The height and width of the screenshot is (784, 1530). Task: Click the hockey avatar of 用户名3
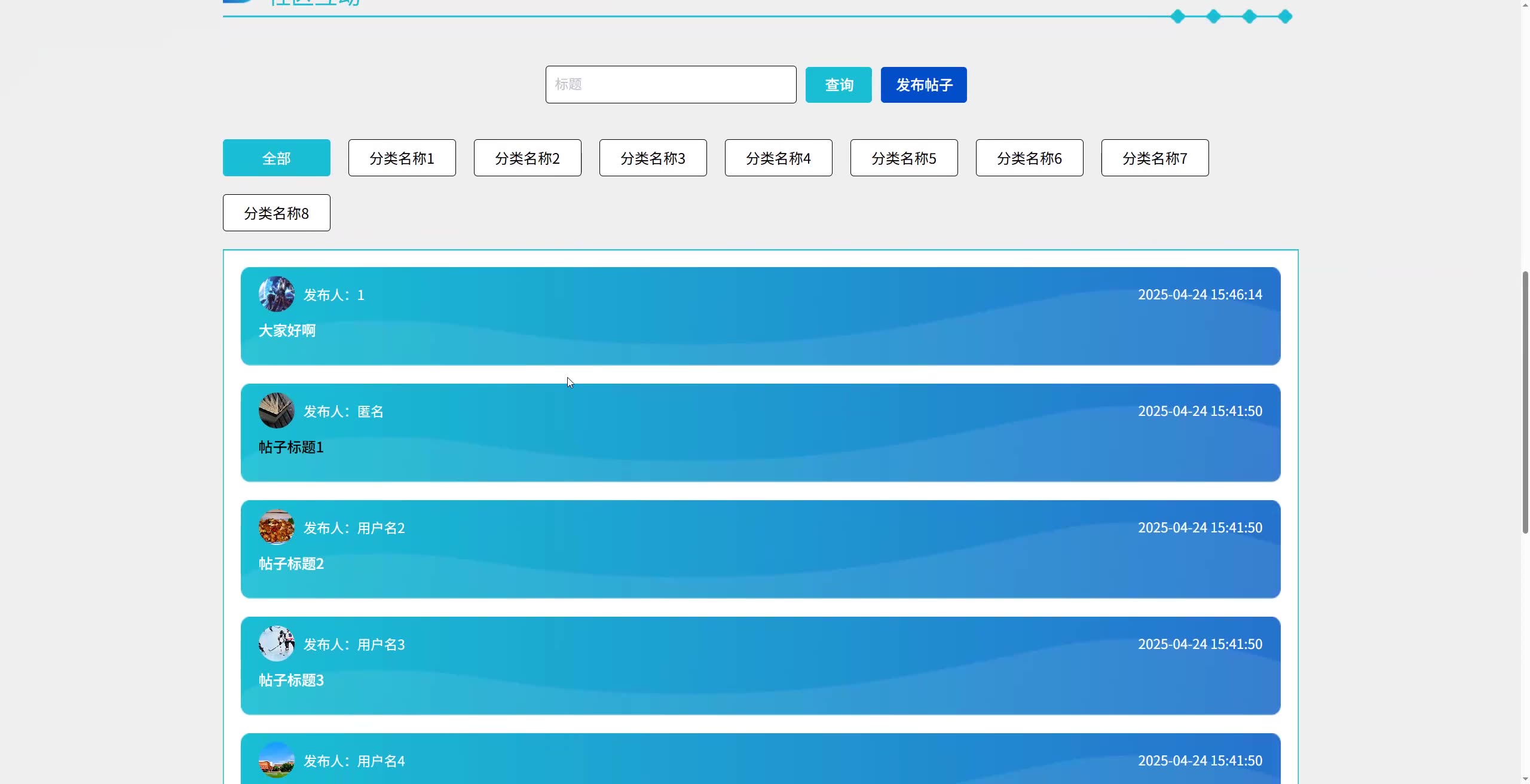tap(276, 644)
